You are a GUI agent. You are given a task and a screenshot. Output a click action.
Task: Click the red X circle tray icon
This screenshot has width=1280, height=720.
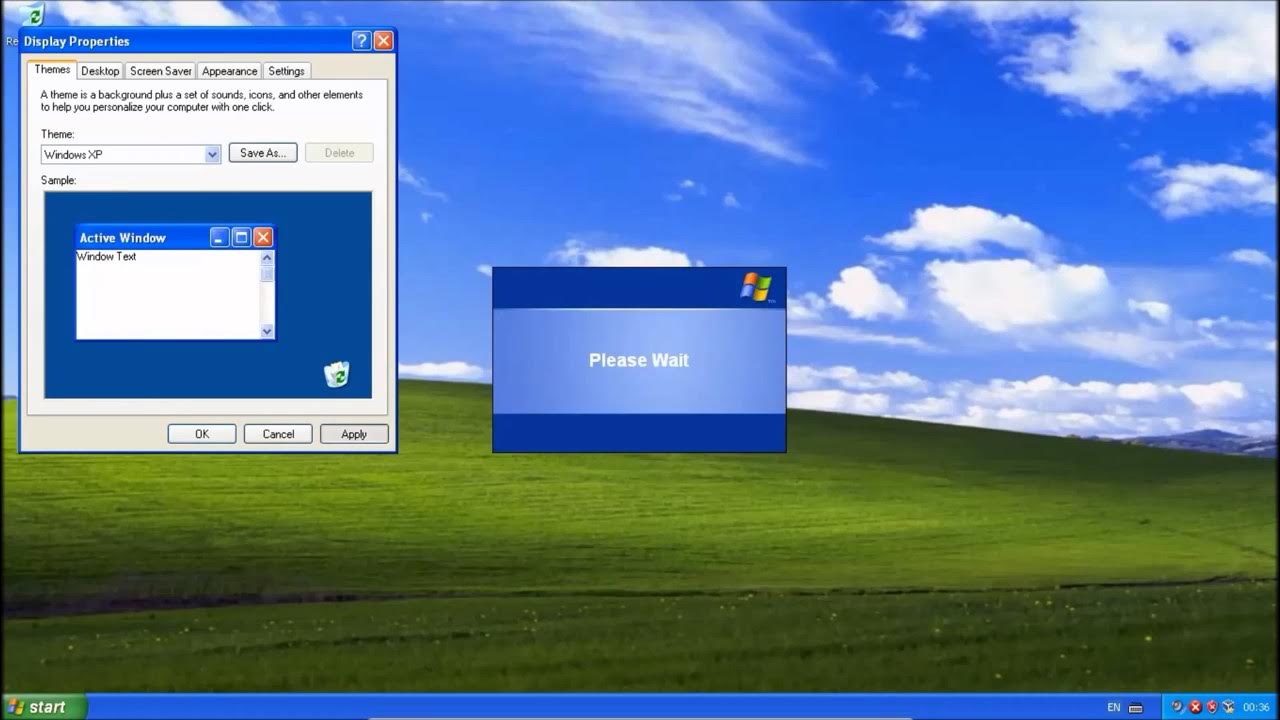point(1195,707)
